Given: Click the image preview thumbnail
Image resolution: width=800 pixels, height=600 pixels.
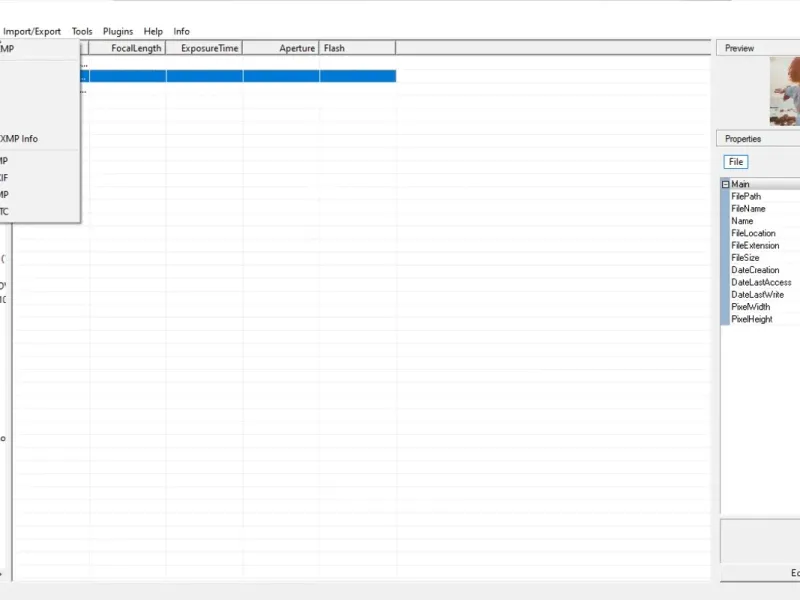Looking at the screenshot, I should pyautogui.click(x=785, y=91).
